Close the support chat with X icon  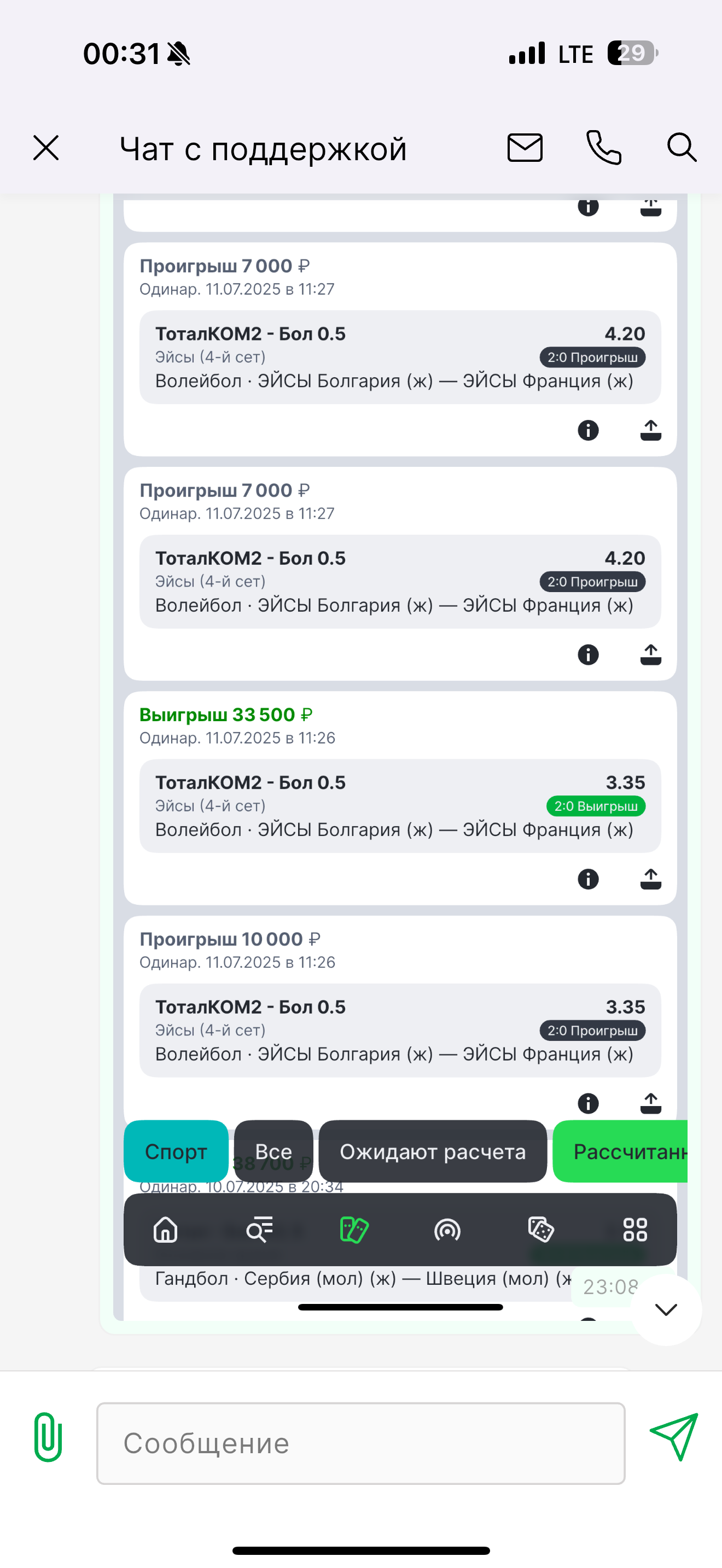tap(46, 148)
